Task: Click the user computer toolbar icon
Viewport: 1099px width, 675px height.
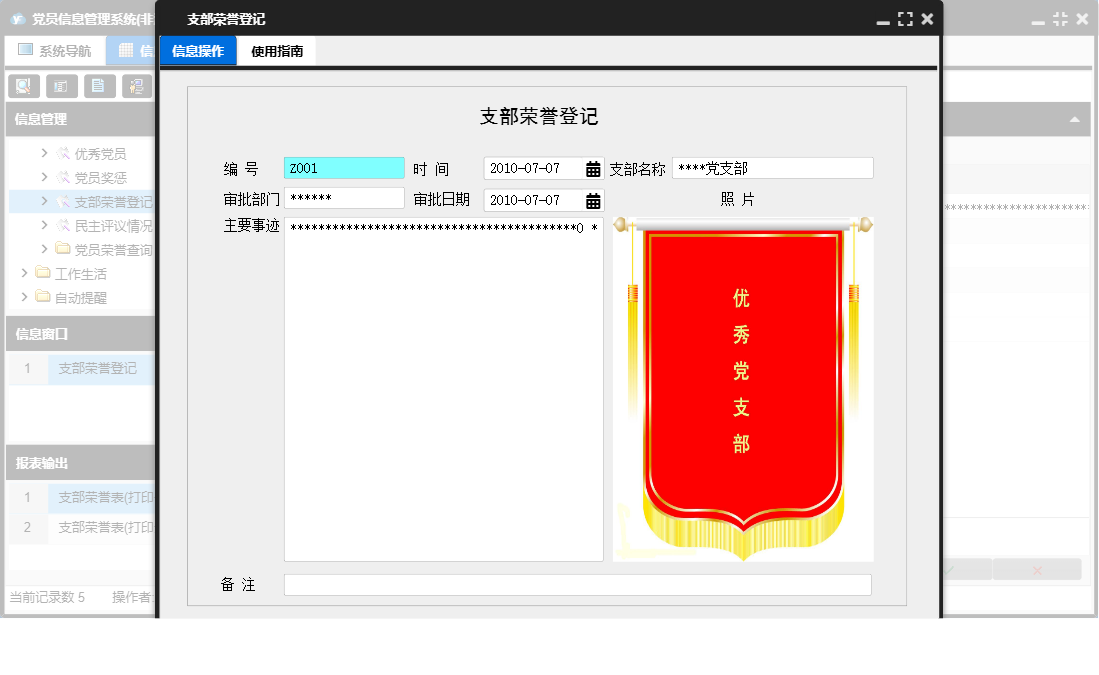Action: click(x=137, y=86)
